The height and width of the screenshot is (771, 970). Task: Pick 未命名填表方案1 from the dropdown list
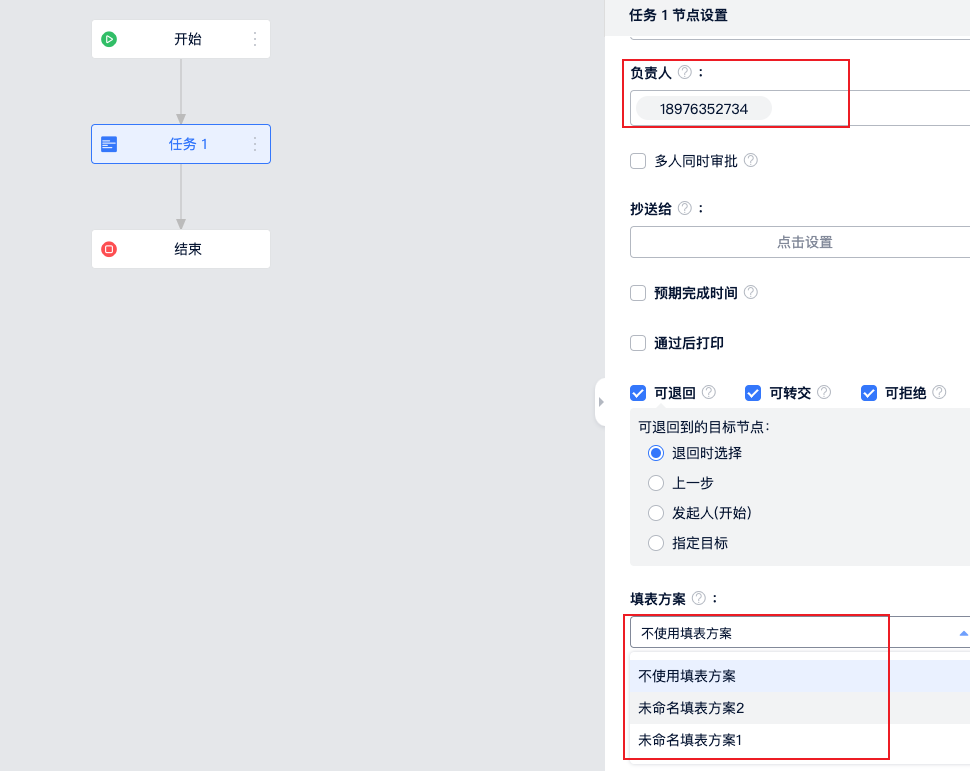click(690, 740)
